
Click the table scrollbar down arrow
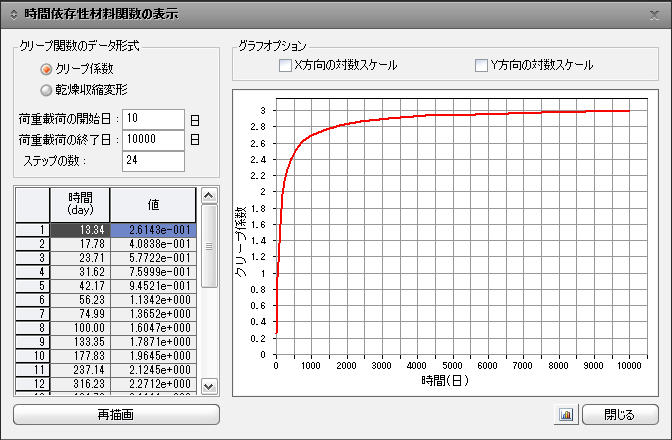click(208, 385)
